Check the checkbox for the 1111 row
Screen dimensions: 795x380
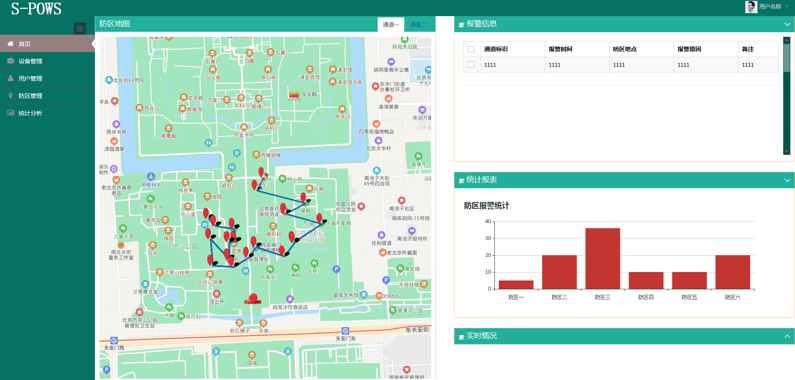click(471, 64)
